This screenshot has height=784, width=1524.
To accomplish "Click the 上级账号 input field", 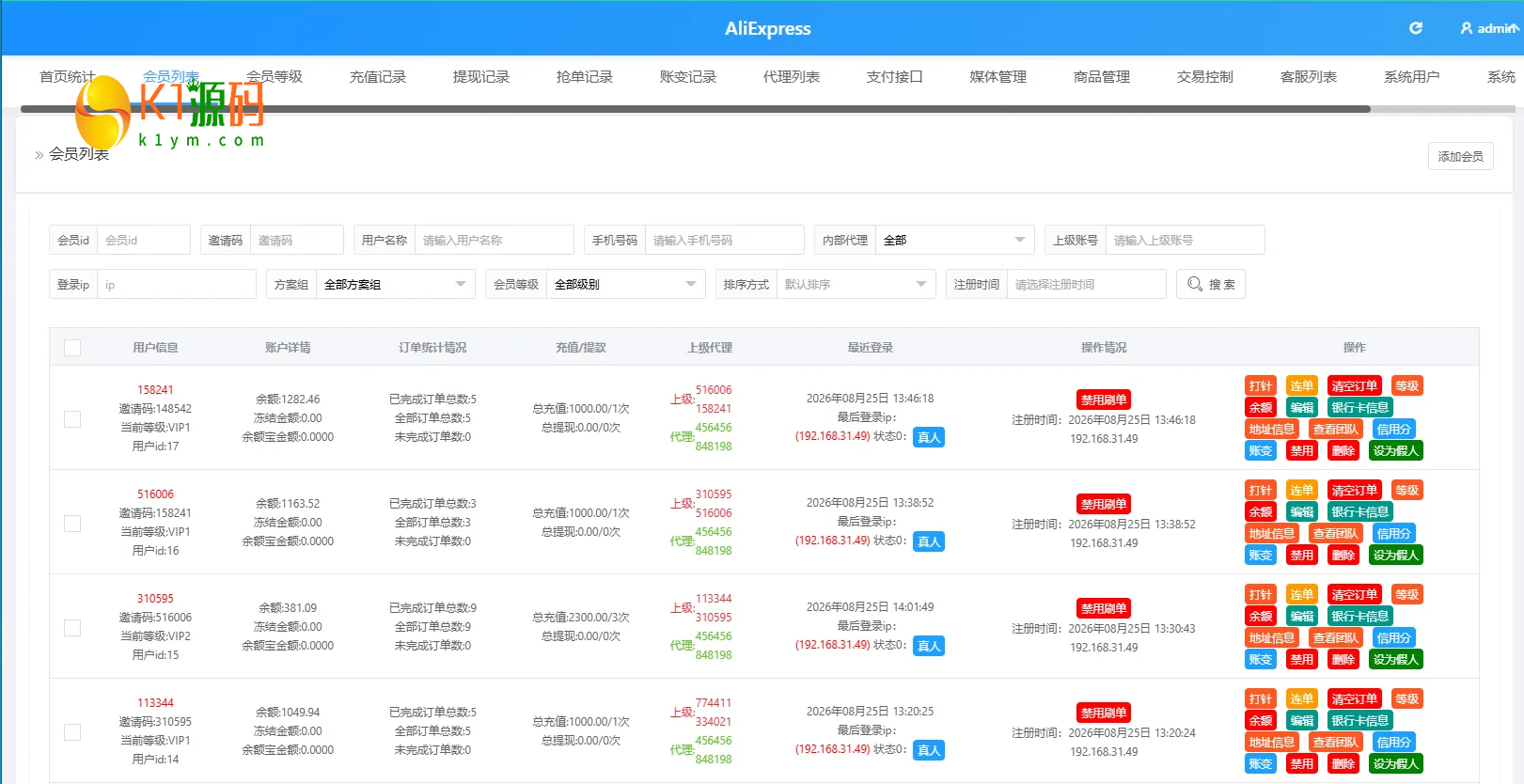I will [1185, 240].
